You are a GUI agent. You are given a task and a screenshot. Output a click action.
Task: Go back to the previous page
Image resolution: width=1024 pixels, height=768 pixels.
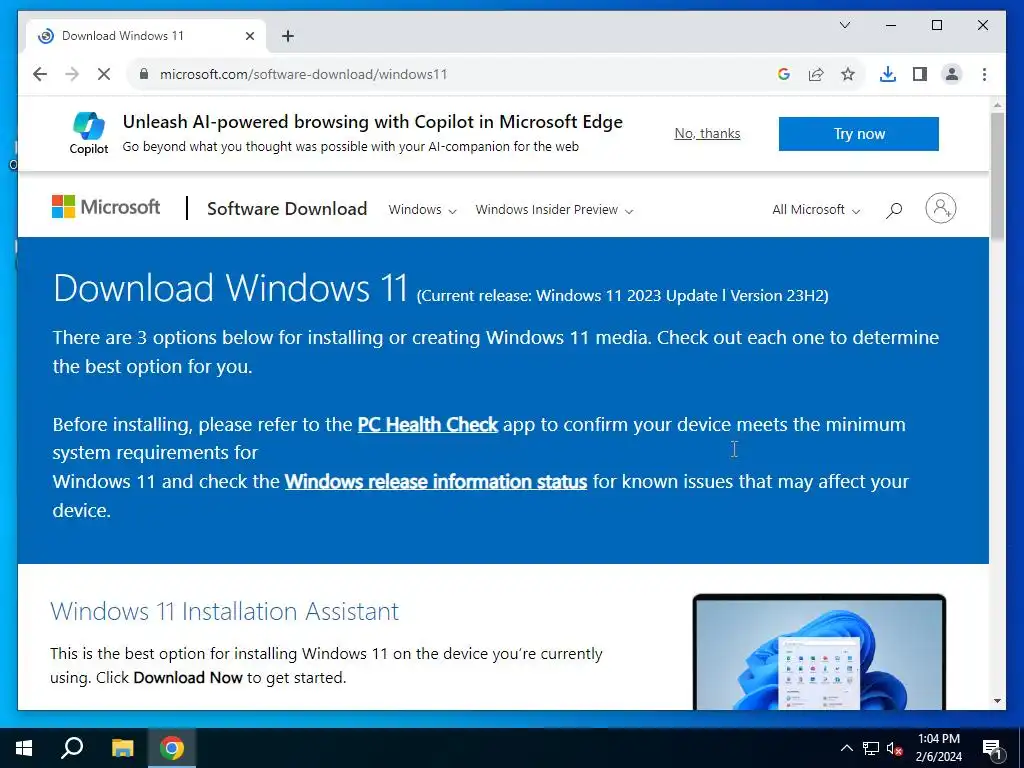tap(40, 74)
